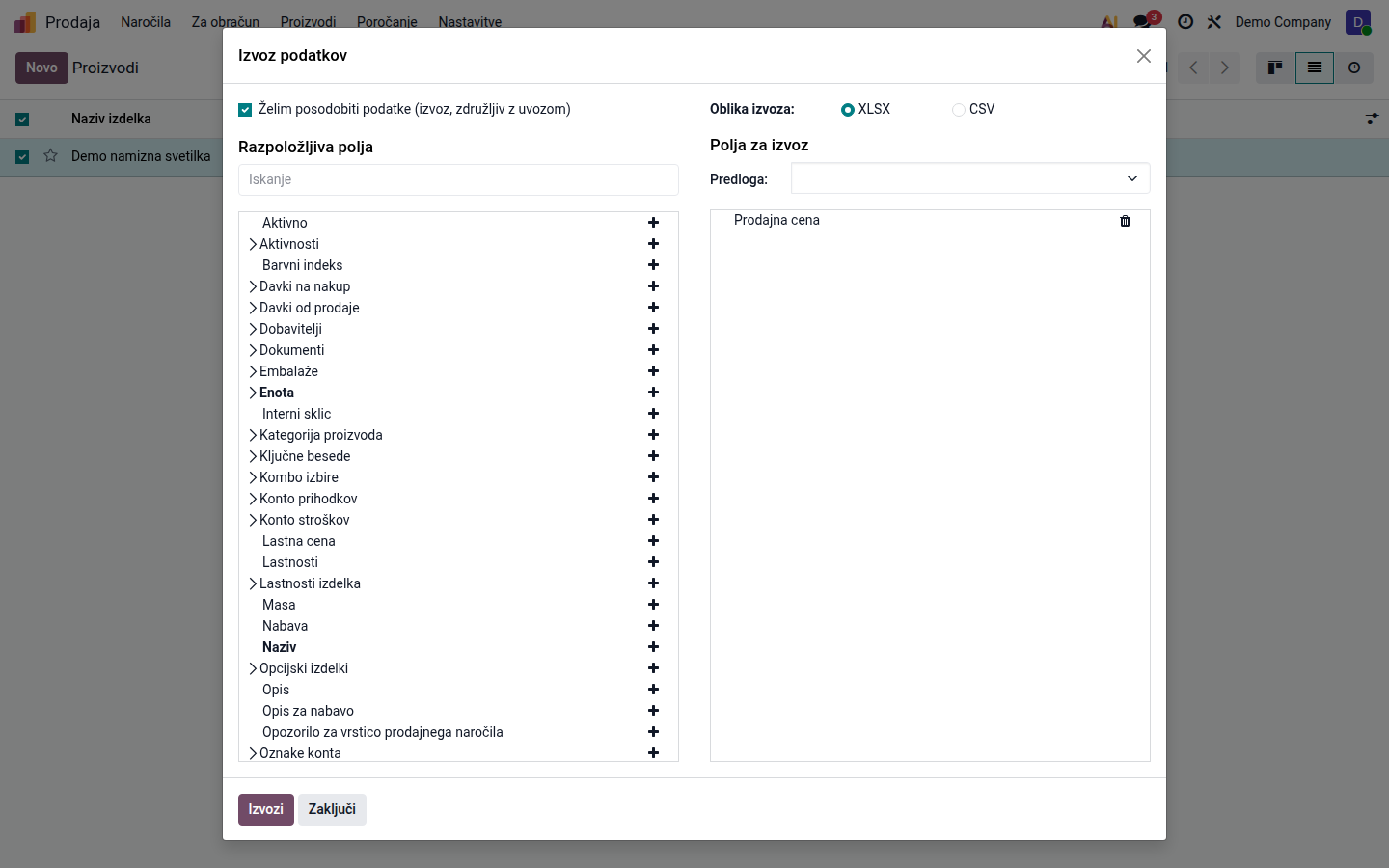Image resolution: width=1389 pixels, height=868 pixels.
Task: Expand the Enota field group
Action: (253, 393)
